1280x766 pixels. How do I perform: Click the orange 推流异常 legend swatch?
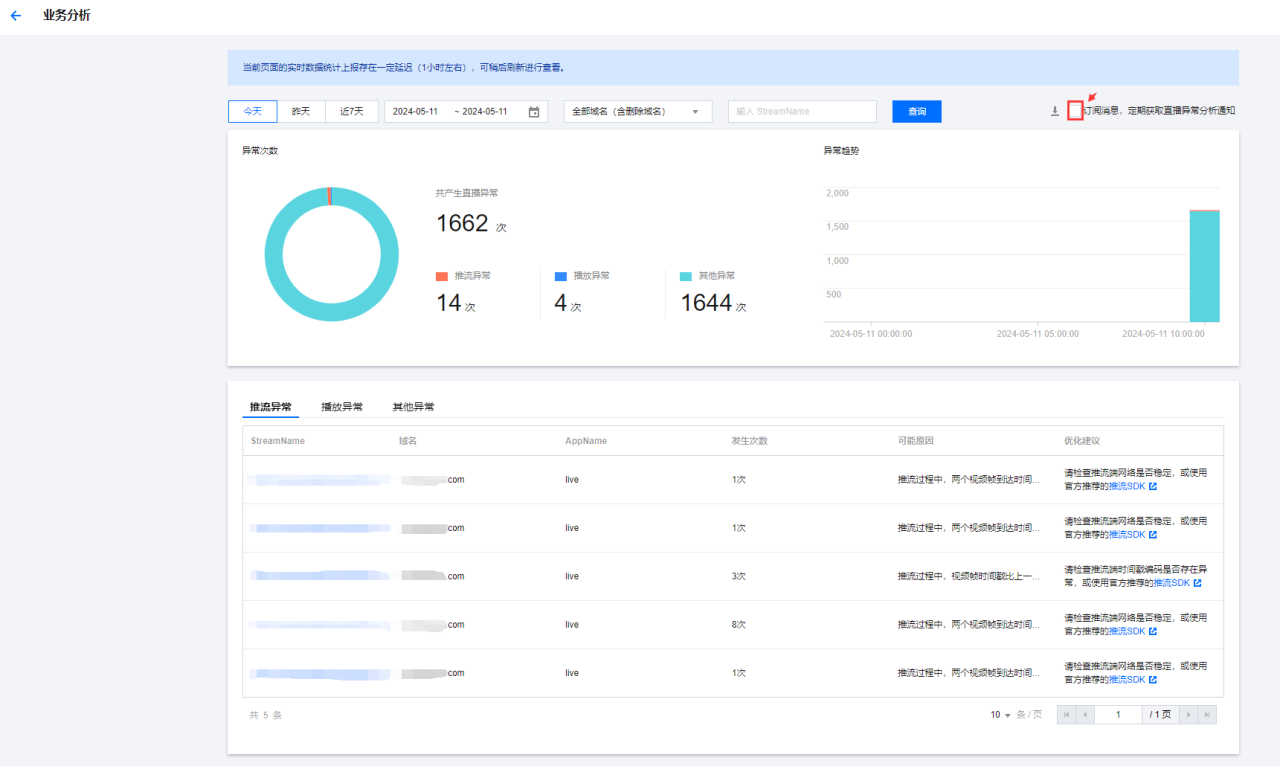(442, 276)
